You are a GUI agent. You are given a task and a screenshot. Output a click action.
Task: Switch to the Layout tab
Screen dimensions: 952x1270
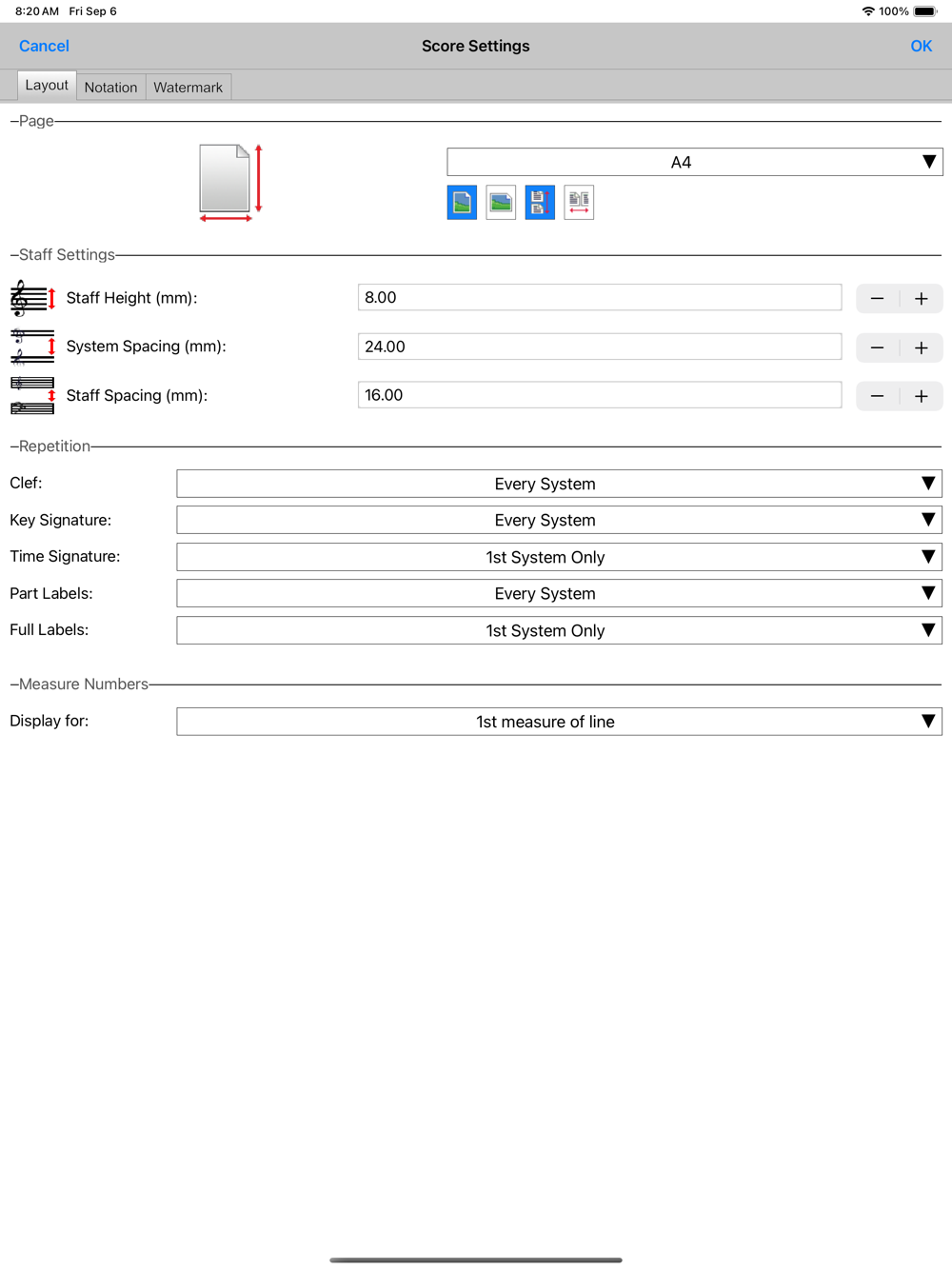pos(47,86)
